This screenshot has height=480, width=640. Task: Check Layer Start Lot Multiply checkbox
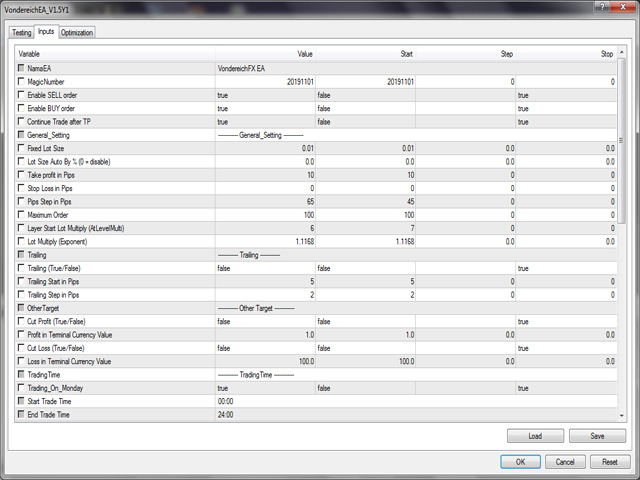[21, 228]
